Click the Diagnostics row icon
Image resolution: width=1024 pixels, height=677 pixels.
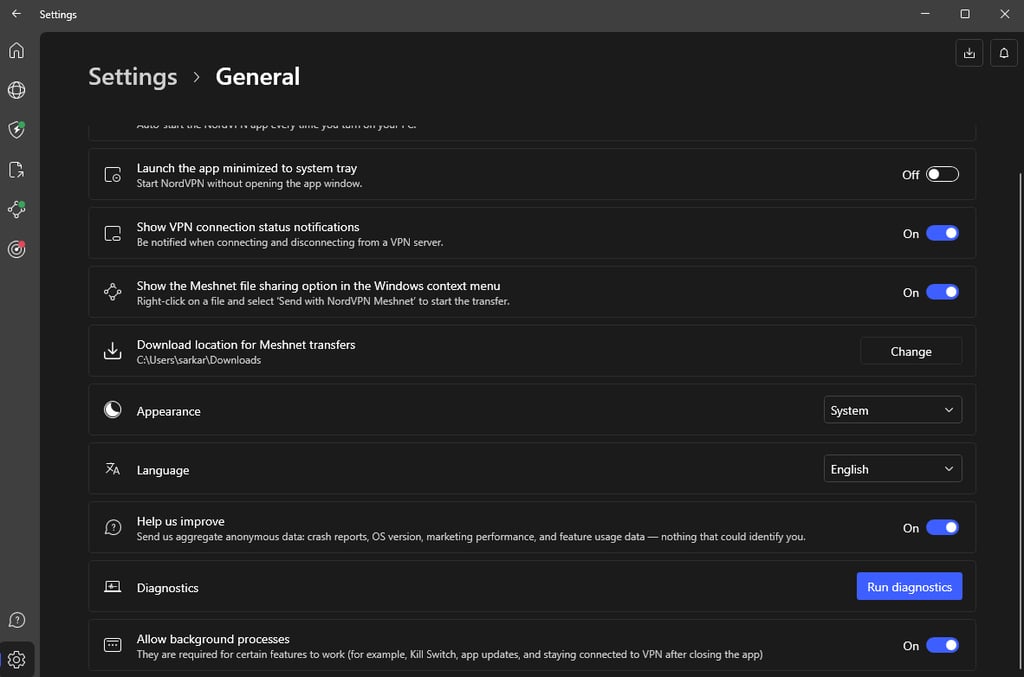pos(112,586)
